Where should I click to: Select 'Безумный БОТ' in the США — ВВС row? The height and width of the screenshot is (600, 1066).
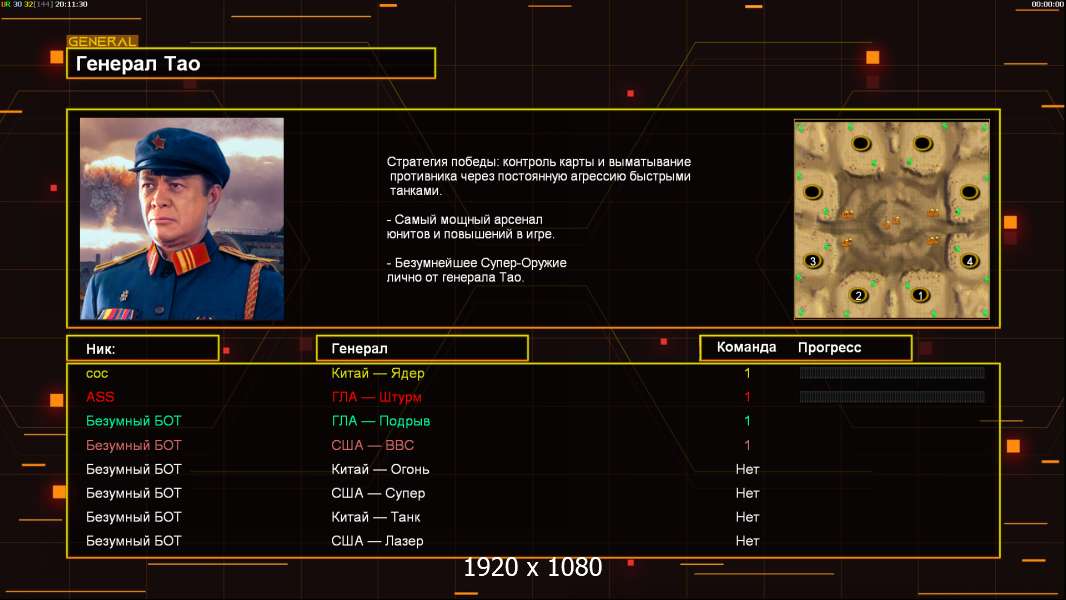click(134, 445)
